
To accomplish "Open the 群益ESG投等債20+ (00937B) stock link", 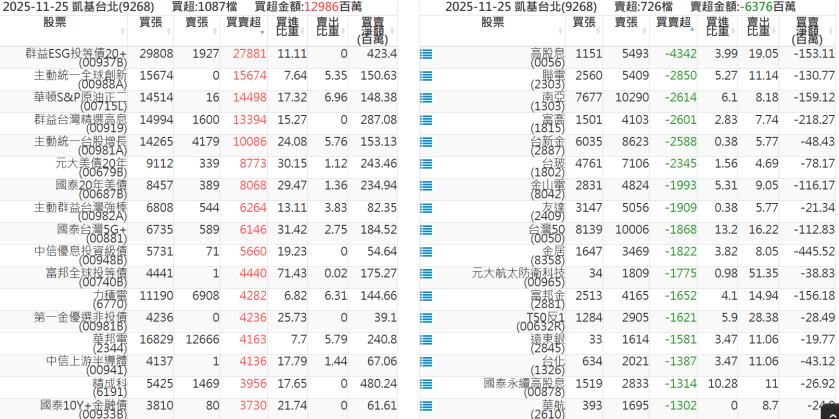I will point(80,55).
